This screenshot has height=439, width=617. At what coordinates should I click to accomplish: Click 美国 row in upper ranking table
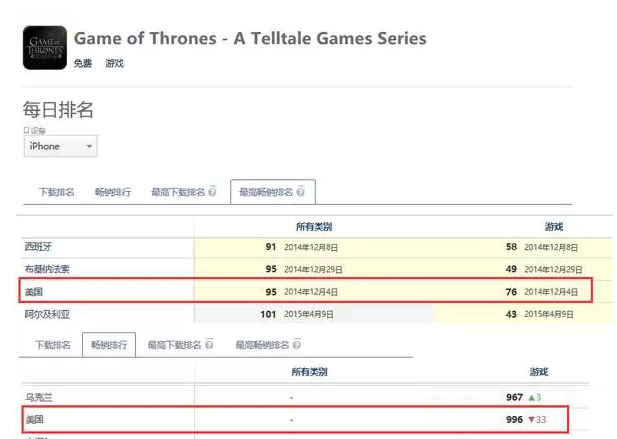coord(305,291)
